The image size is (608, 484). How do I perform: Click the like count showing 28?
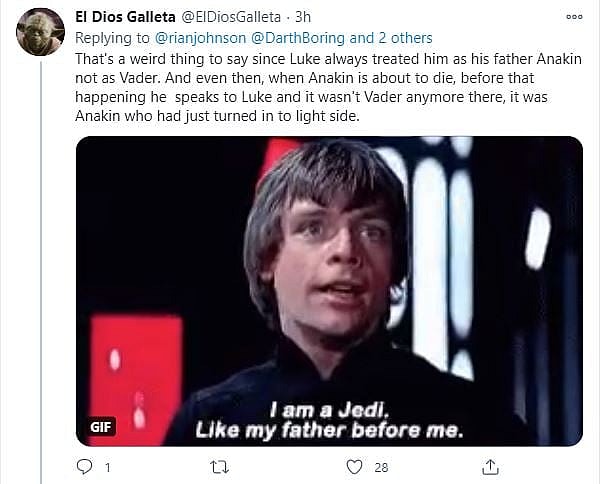(381, 467)
